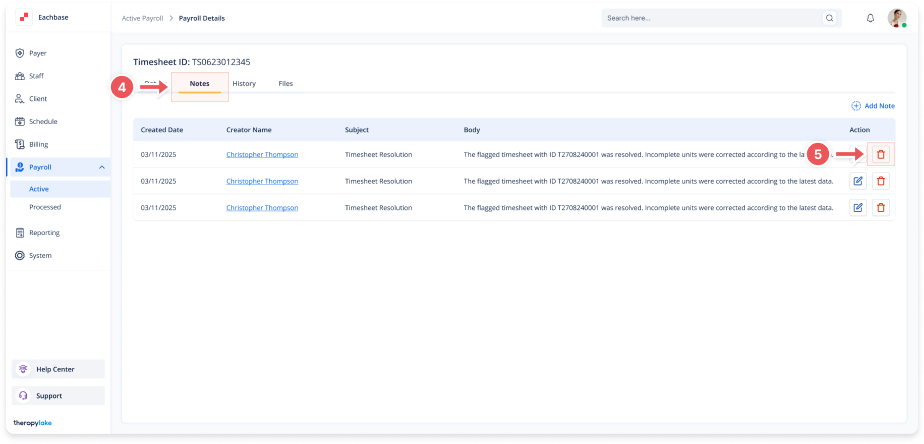Click the search input field
The width and height of the screenshot is (924, 444).
point(711,18)
